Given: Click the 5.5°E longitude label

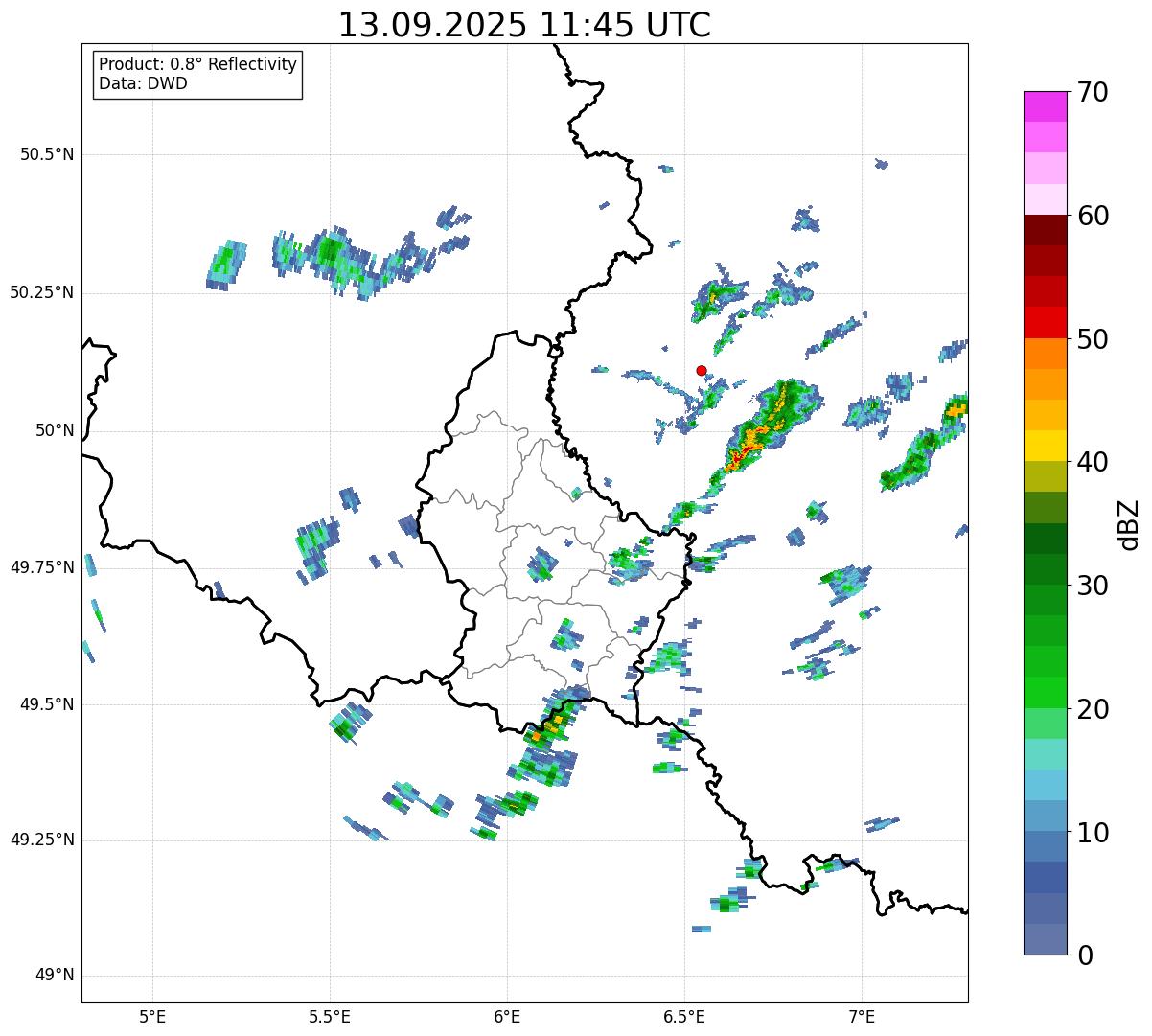Looking at the screenshot, I should pos(330,1017).
